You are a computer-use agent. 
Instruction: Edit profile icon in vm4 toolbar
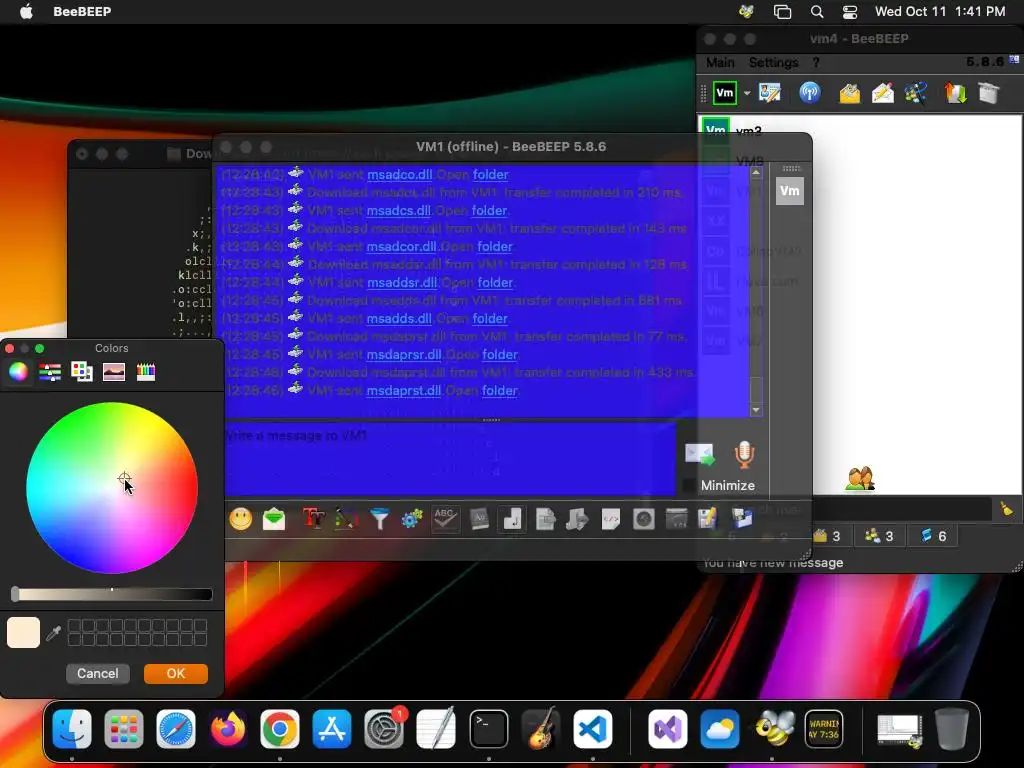pyautogui.click(x=770, y=93)
